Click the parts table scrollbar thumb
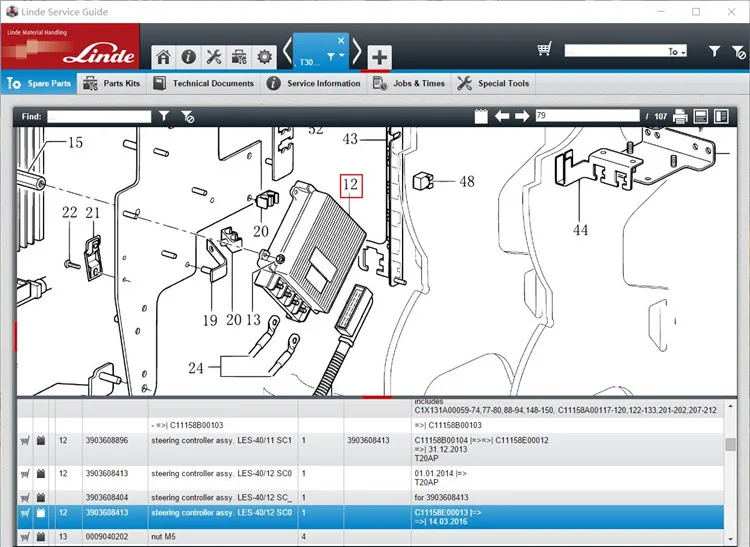The height and width of the screenshot is (547, 750). [x=730, y=444]
